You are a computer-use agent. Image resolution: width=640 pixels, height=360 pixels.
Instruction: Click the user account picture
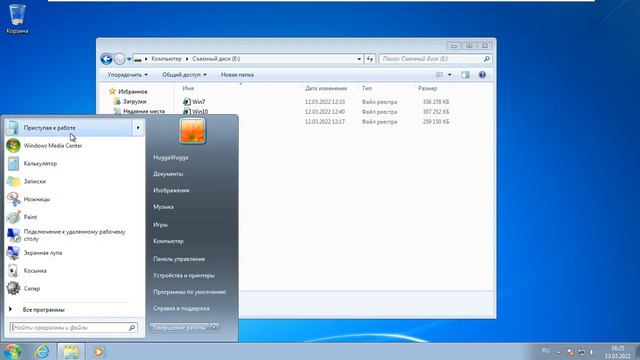pos(192,131)
